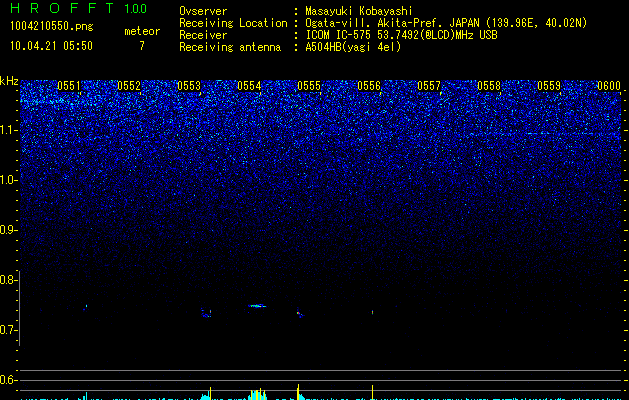This screenshot has width=629, height=400.
Task: Click the cyan intensity cluster under 0554
Action: point(257,394)
